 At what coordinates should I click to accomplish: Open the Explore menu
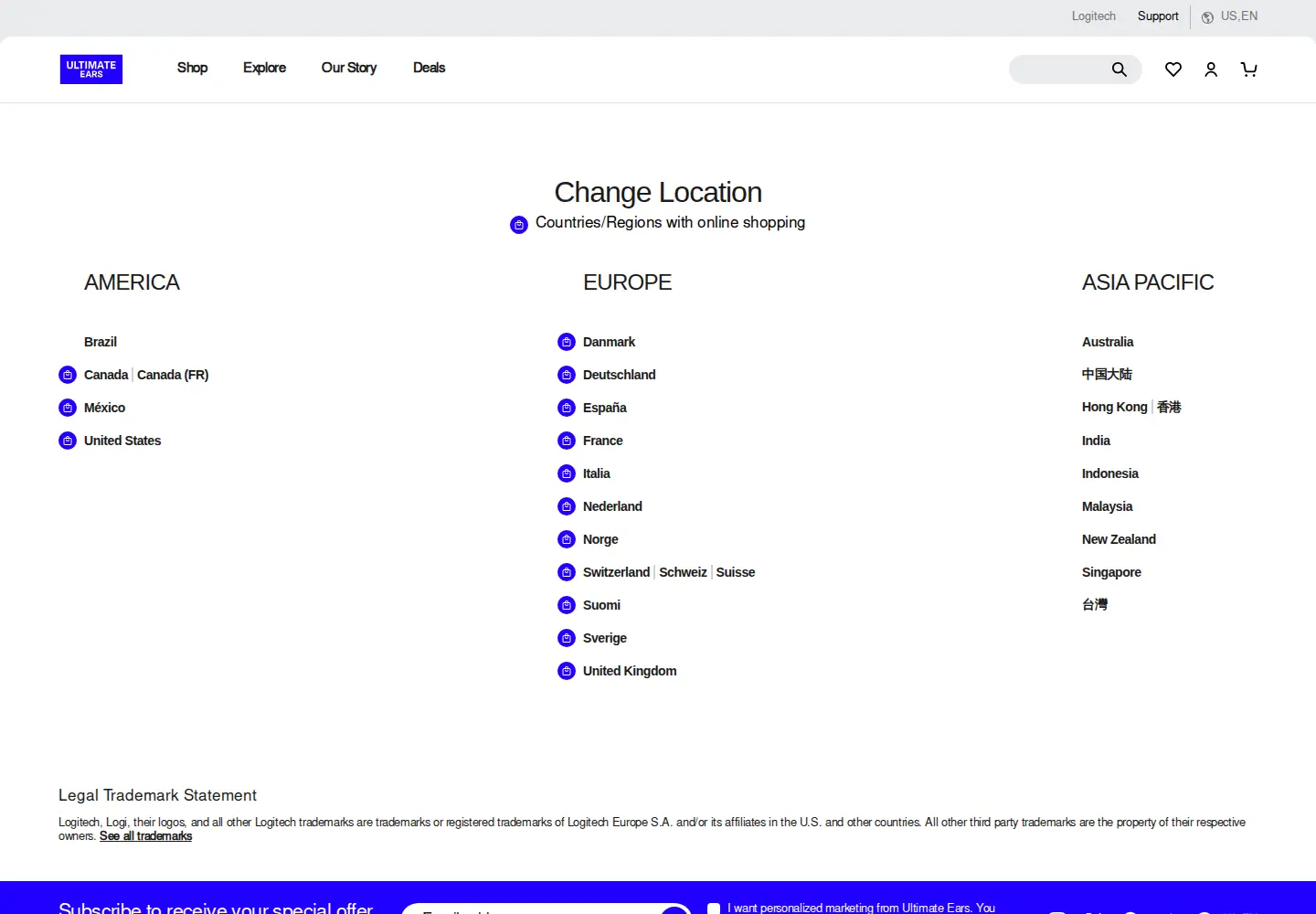pos(264,68)
